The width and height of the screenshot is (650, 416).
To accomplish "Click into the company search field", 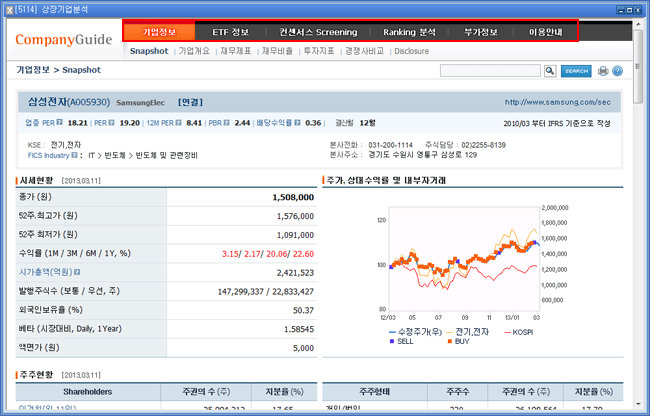I will tap(491, 71).
